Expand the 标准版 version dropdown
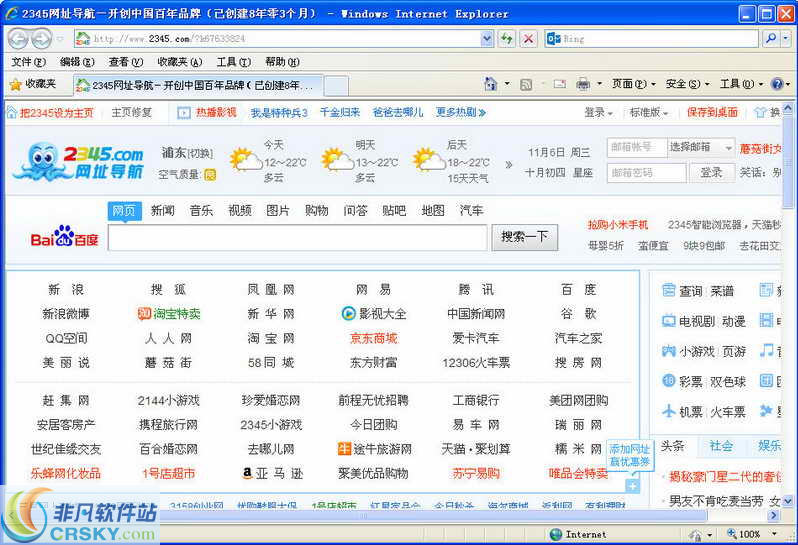This screenshot has height=545, width=798. coord(649,112)
